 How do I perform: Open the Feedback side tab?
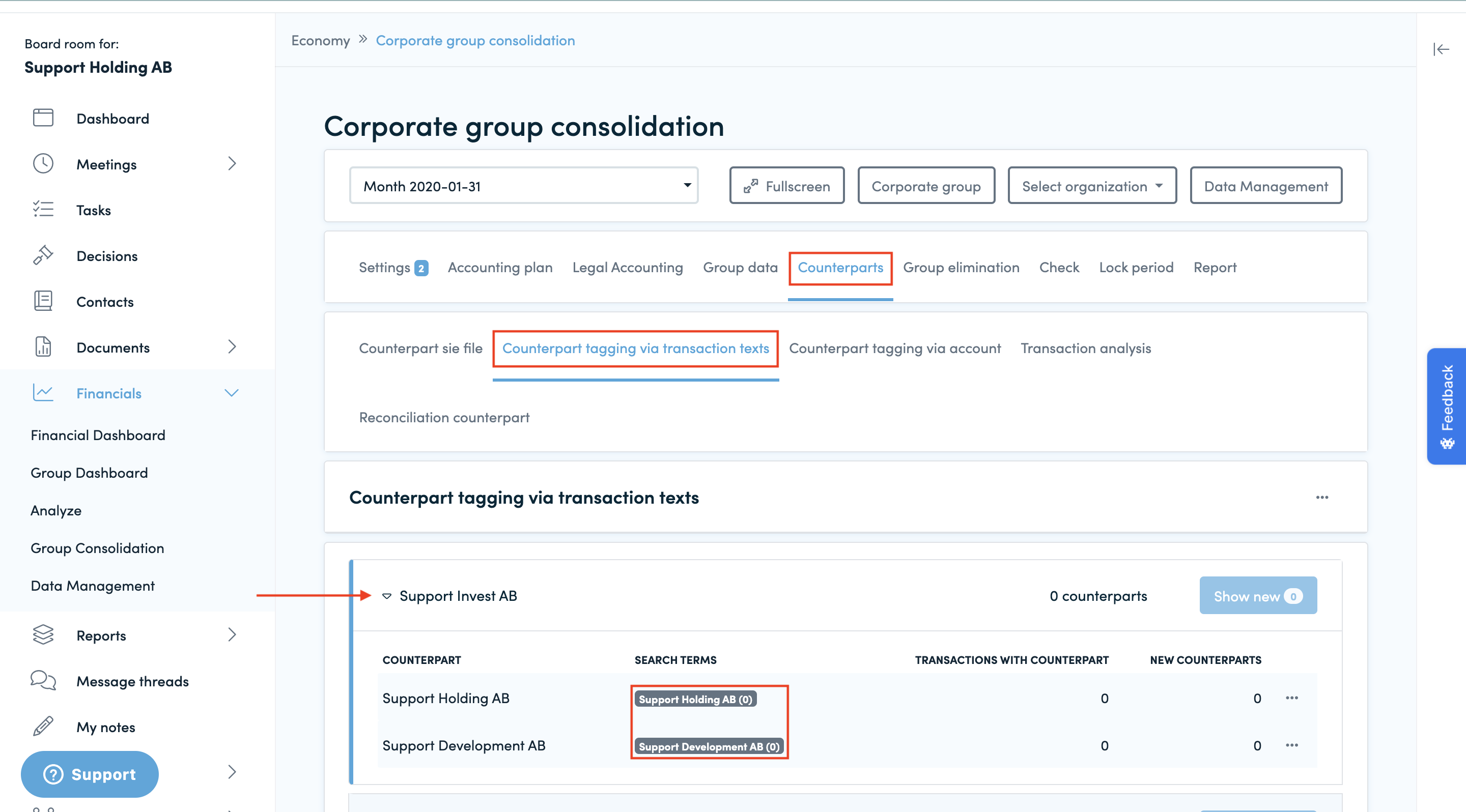[1447, 406]
